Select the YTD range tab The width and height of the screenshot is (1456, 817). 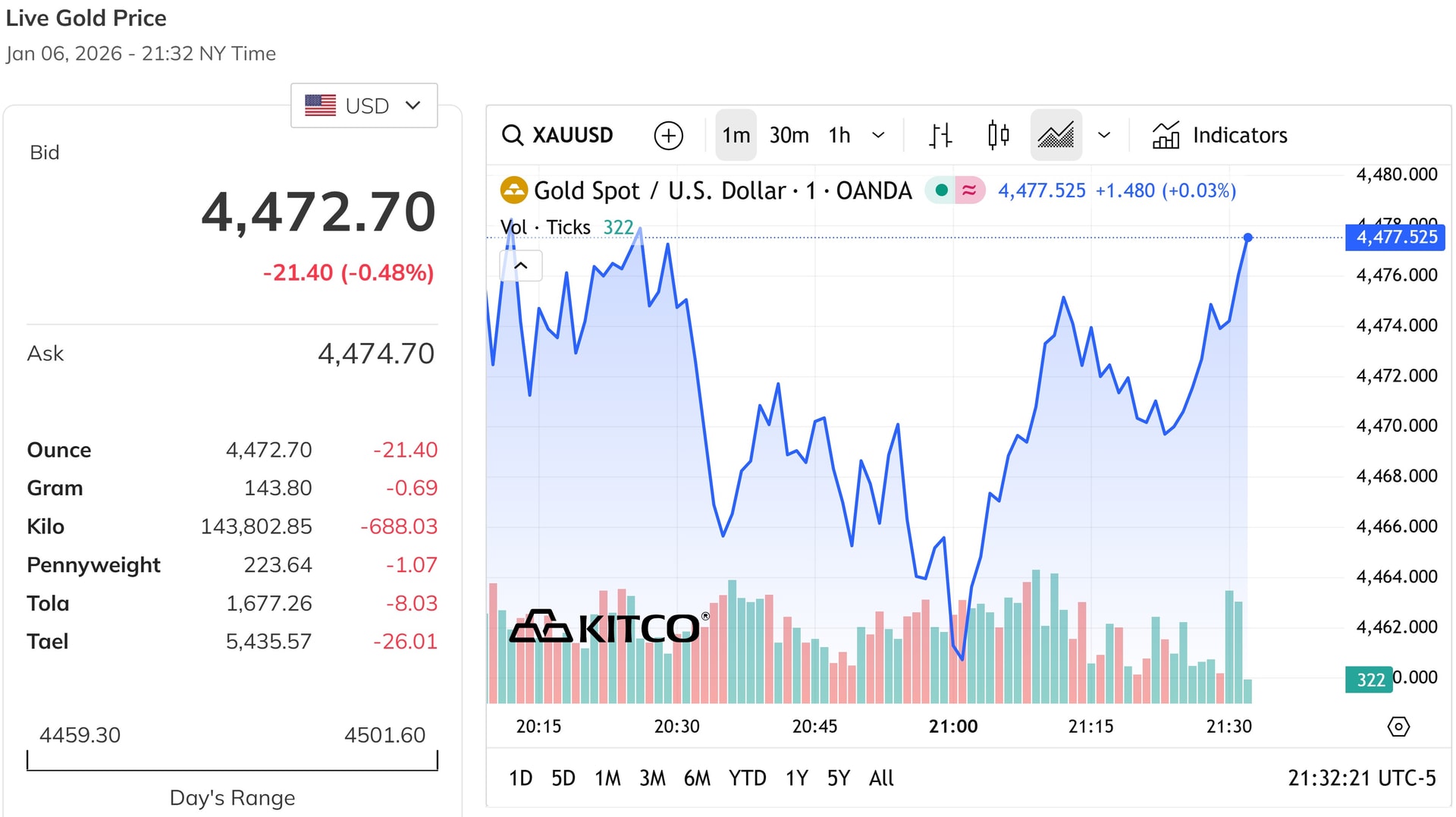coord(748,778)
